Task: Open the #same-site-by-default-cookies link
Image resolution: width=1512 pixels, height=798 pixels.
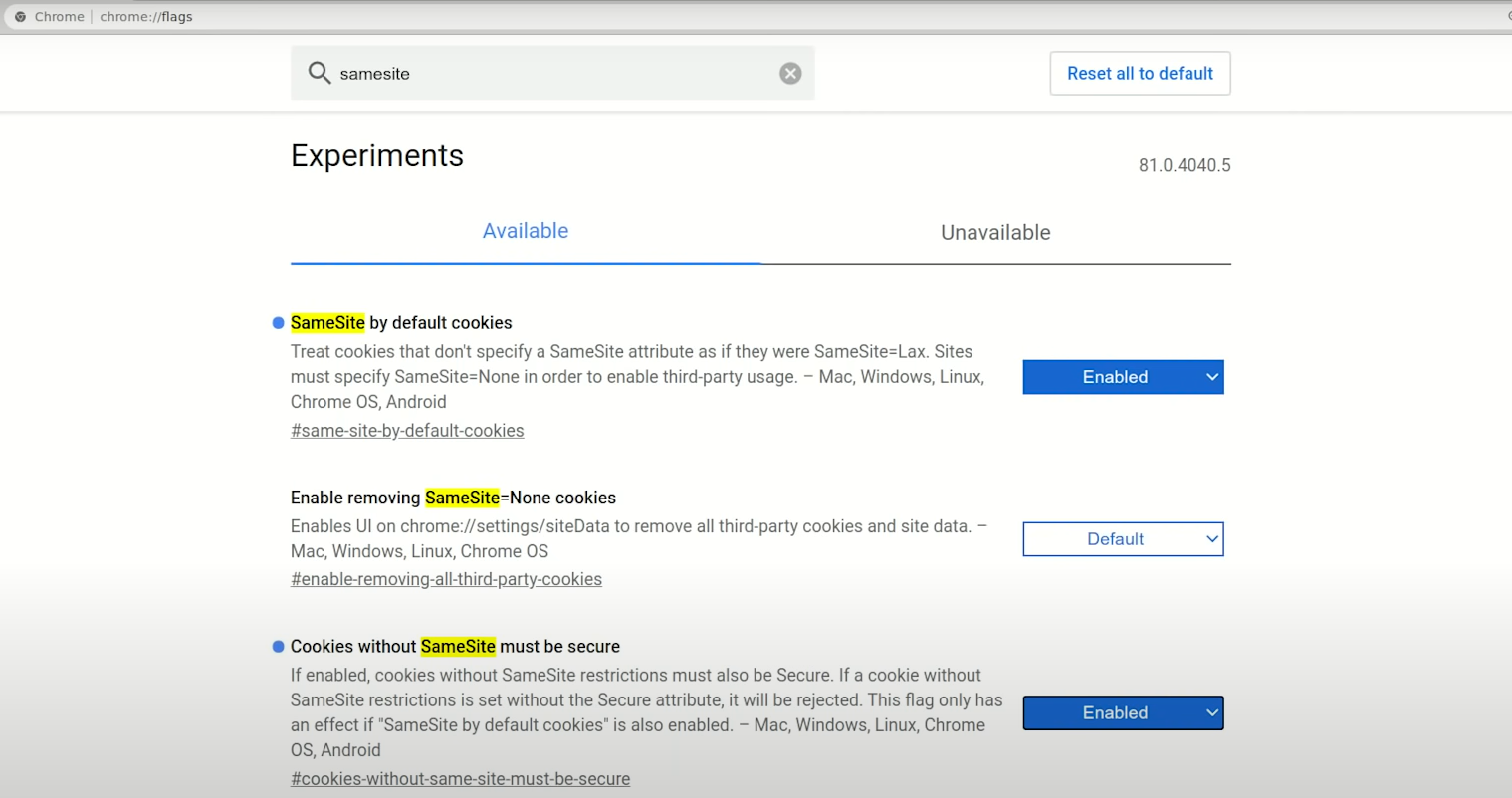Action: (407, 431)
